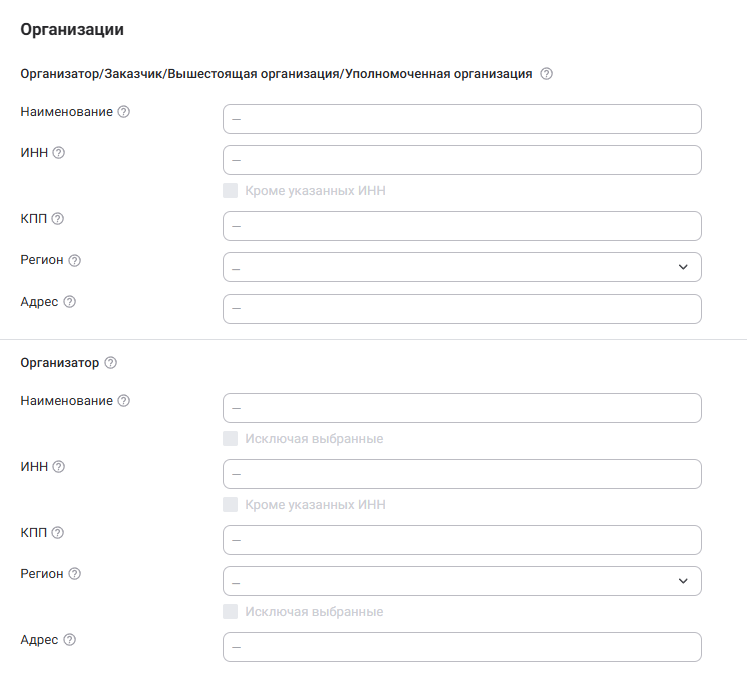Toggle Кроме указанных ИНН checkbox in Организатор section
The height and width of the screenshot is (675, 747).
pyautogui.click(x=231, y=505)
